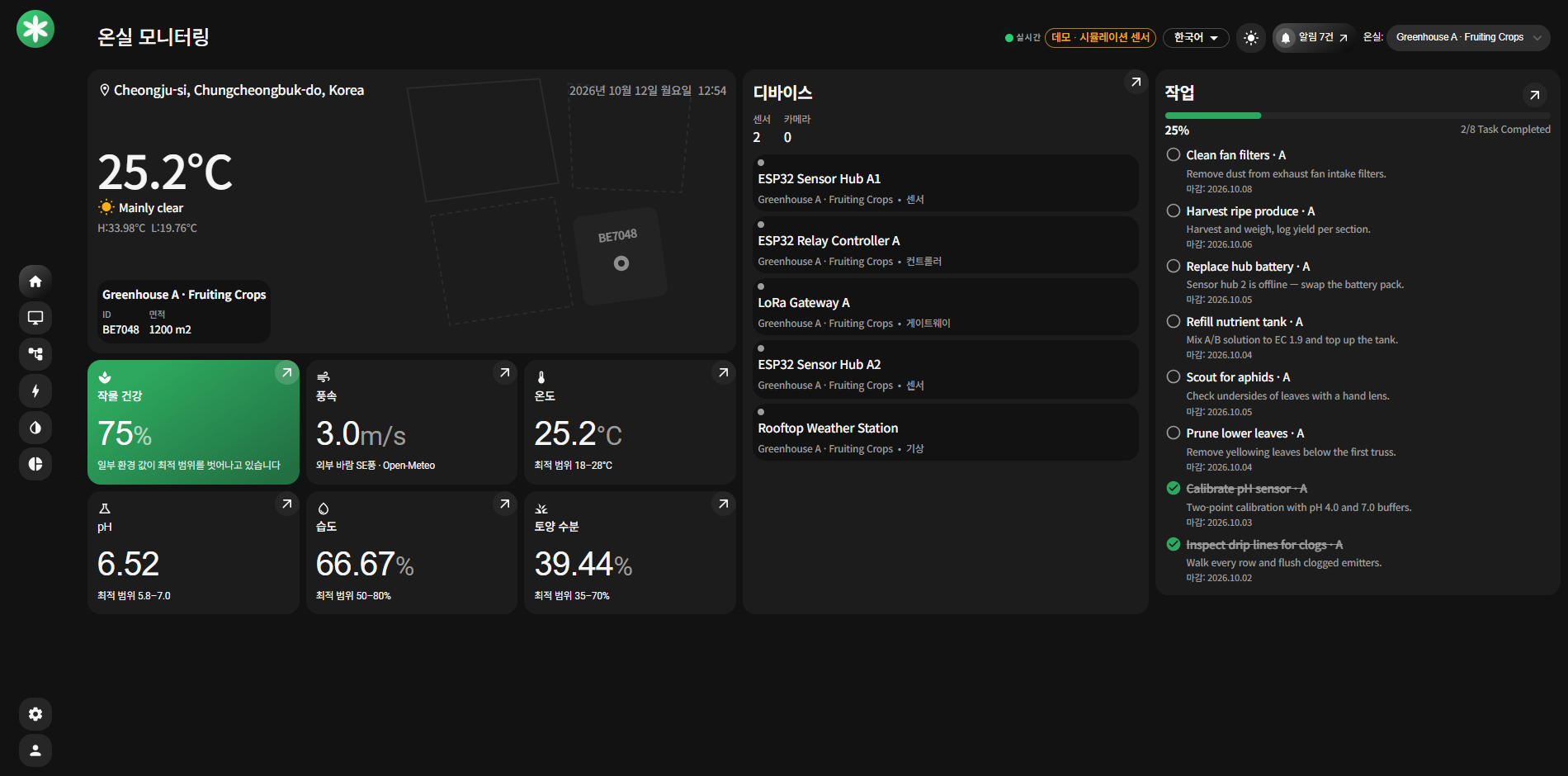The image size is (1568, 776).
Task: Select LoRa Gateway A device
Action: coord(946,306)
